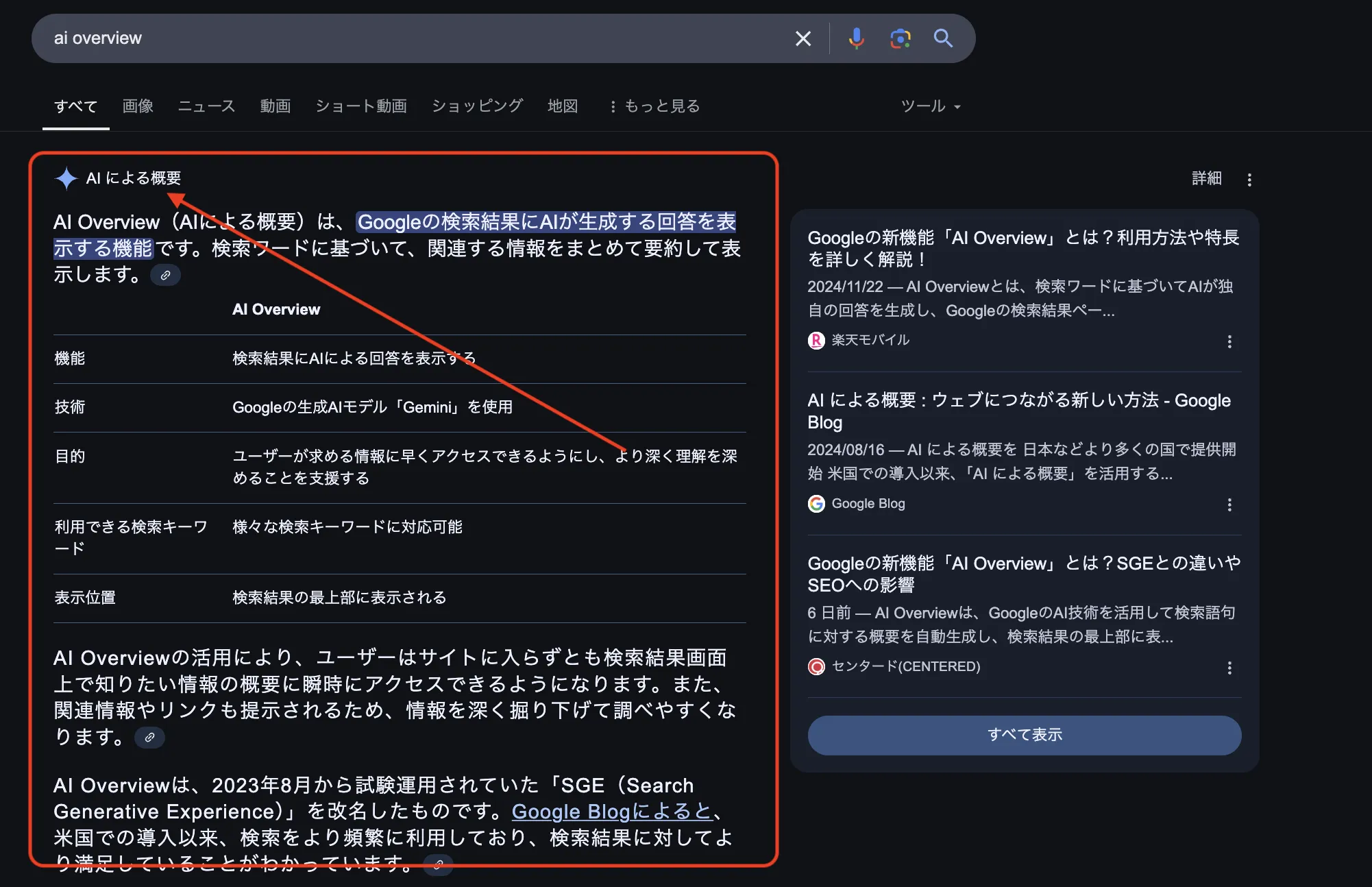Click the 技術 row label
The width and height of the screenshot is (1372, 887).
[70, 407]
